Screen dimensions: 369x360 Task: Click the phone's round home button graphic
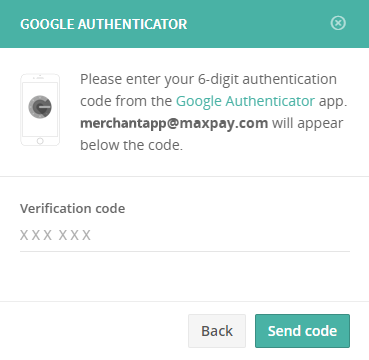click(40, 141)
